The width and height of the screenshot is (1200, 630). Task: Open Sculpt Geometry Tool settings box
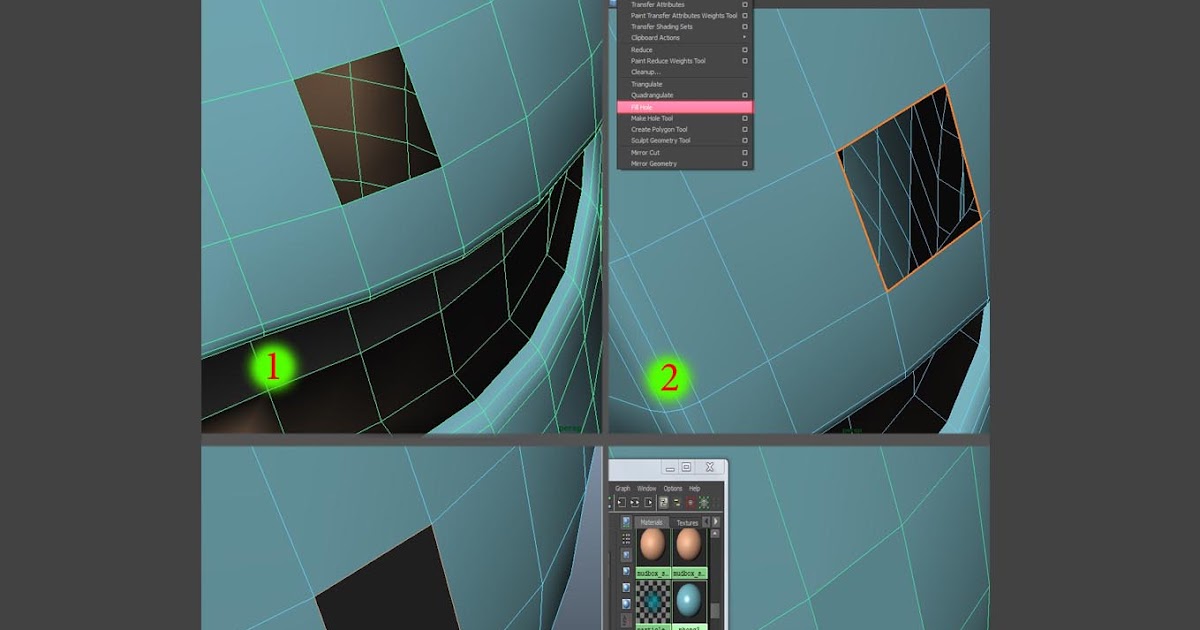coord(744,140)
